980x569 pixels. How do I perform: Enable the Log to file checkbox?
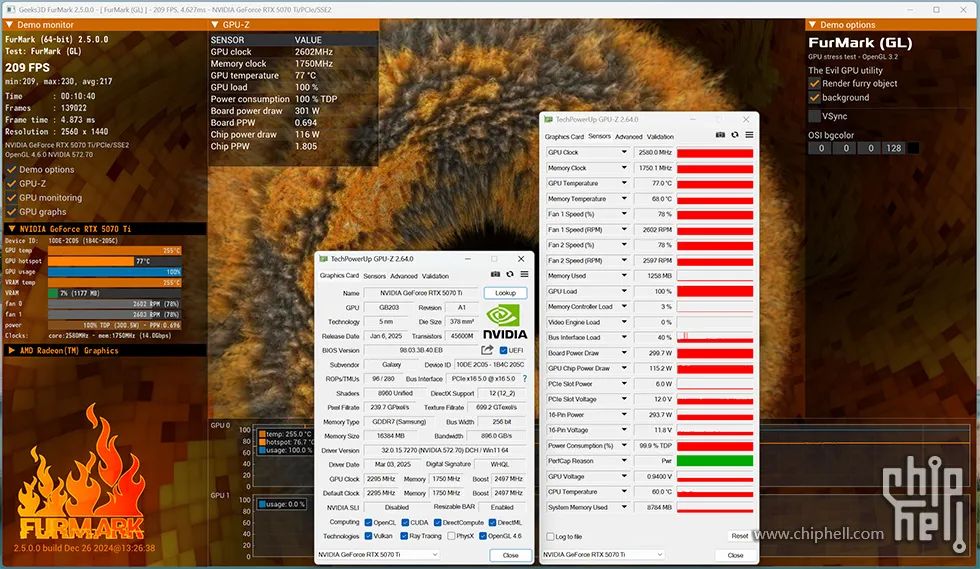pos(550,536)
